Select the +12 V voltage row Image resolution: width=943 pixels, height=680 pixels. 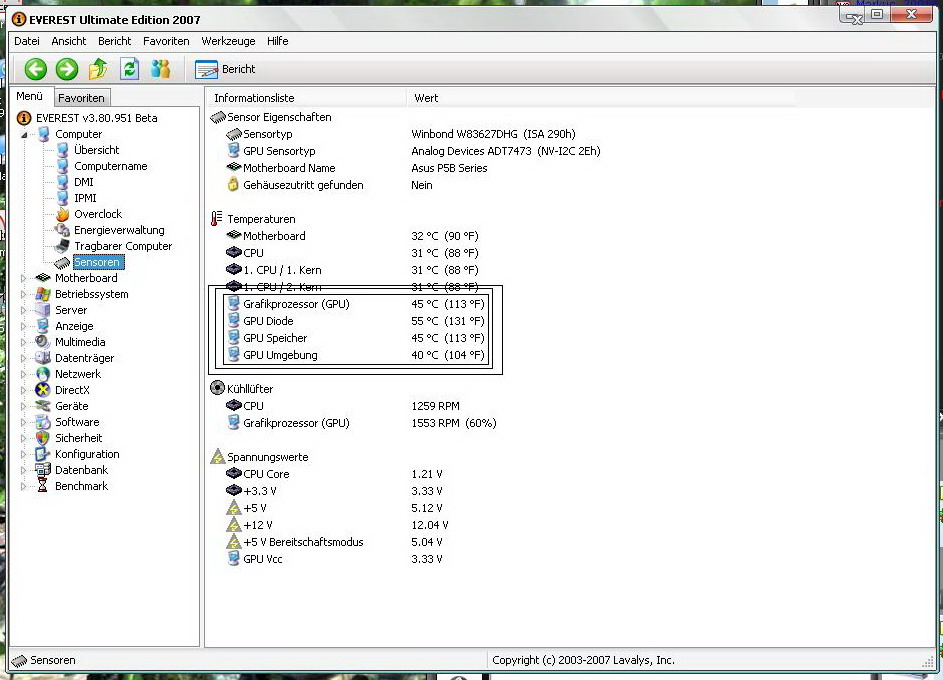337,525
